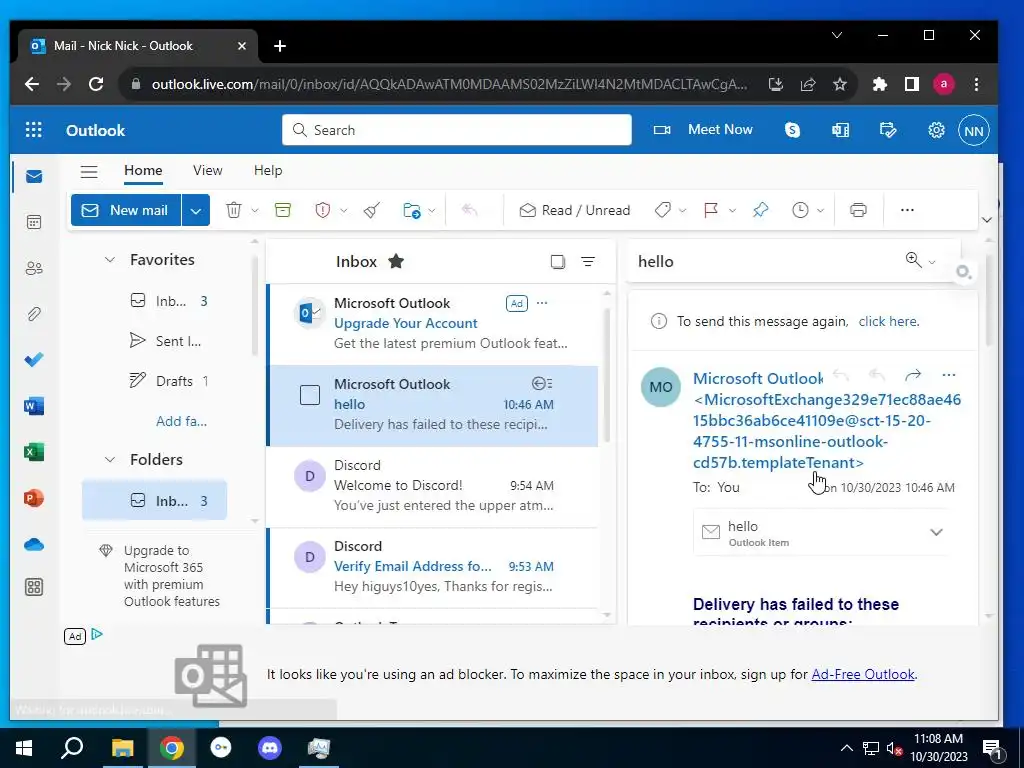Screen dimensions: 1024x768
Task: Collapse the Folders section
Action: [x=110, y=460]
